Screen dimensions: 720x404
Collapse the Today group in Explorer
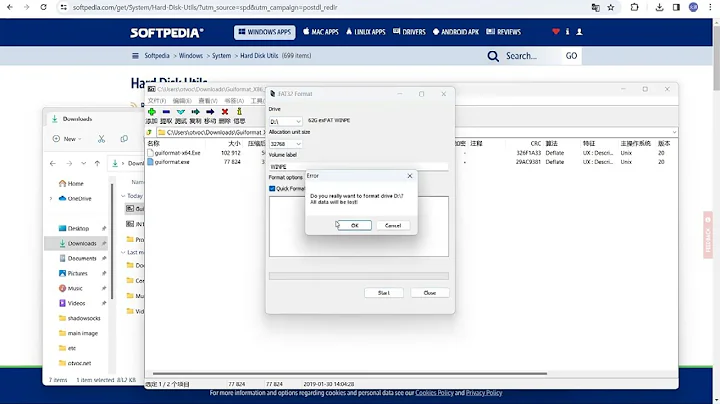click(x=123, y=196)
